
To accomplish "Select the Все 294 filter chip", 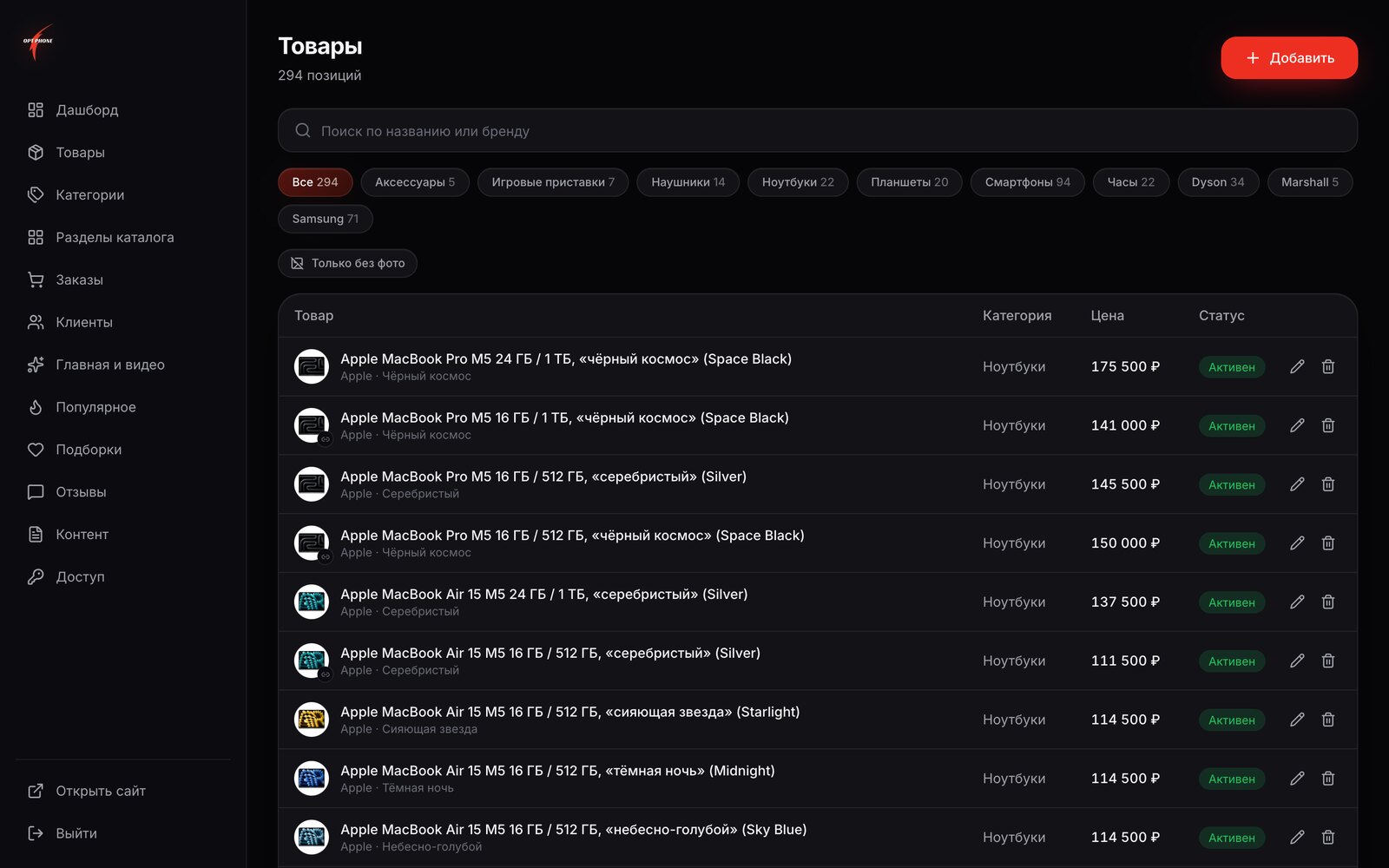I will [x=315, y=182].
